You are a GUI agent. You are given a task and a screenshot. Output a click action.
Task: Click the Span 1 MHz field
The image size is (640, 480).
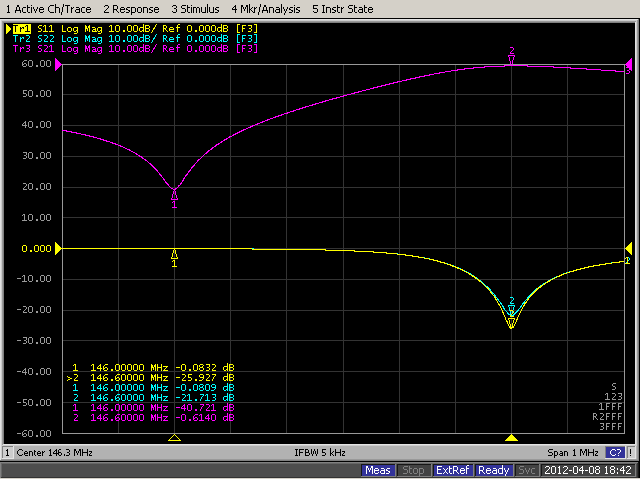(x=573, y=453)
